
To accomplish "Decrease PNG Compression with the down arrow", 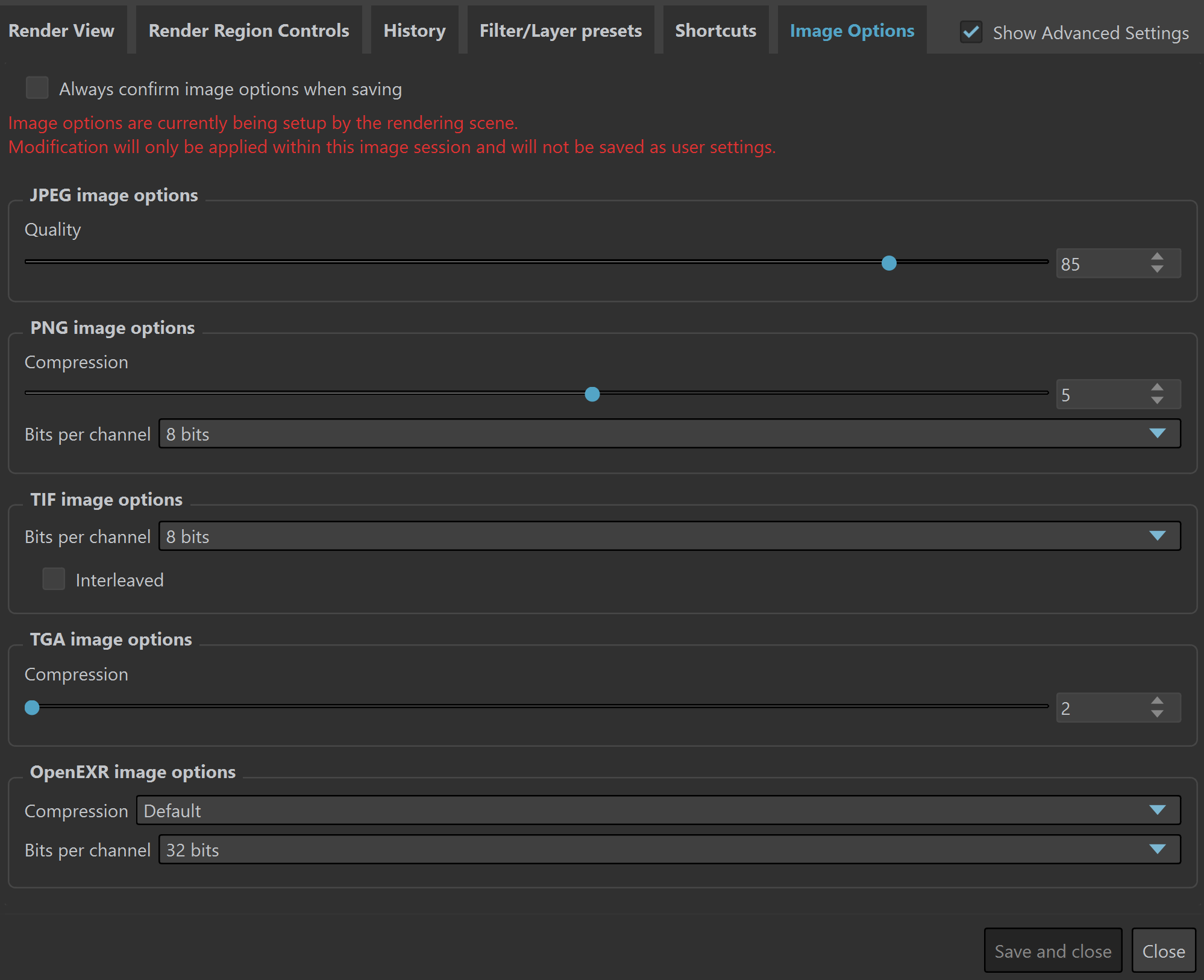I will point(1156,400).
